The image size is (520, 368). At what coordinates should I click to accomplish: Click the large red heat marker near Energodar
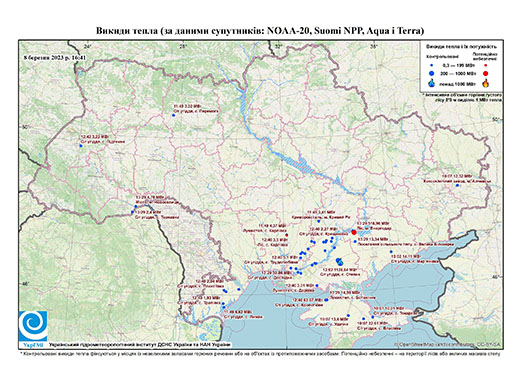[x=354, y=232]
